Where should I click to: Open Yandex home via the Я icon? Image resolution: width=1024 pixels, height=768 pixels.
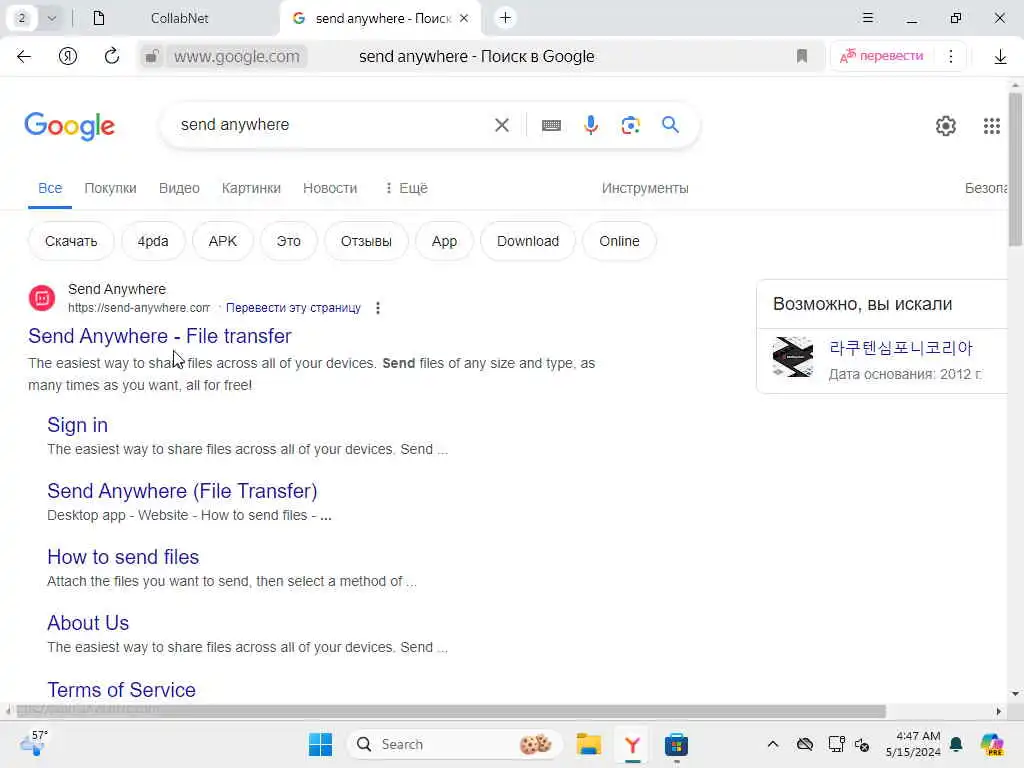(x=68, y=56)
